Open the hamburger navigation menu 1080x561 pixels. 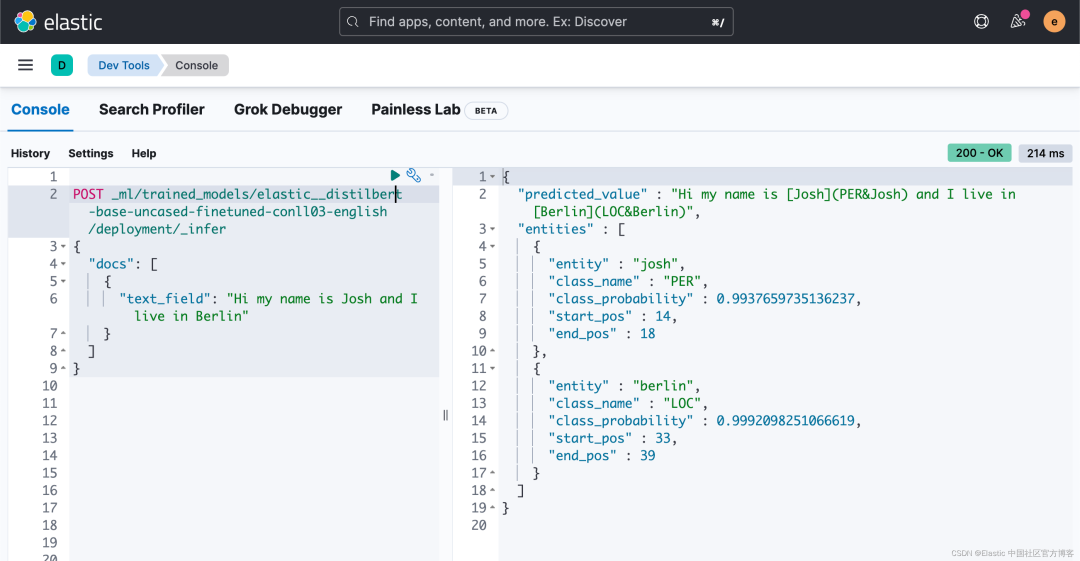(x=26, y=65)
